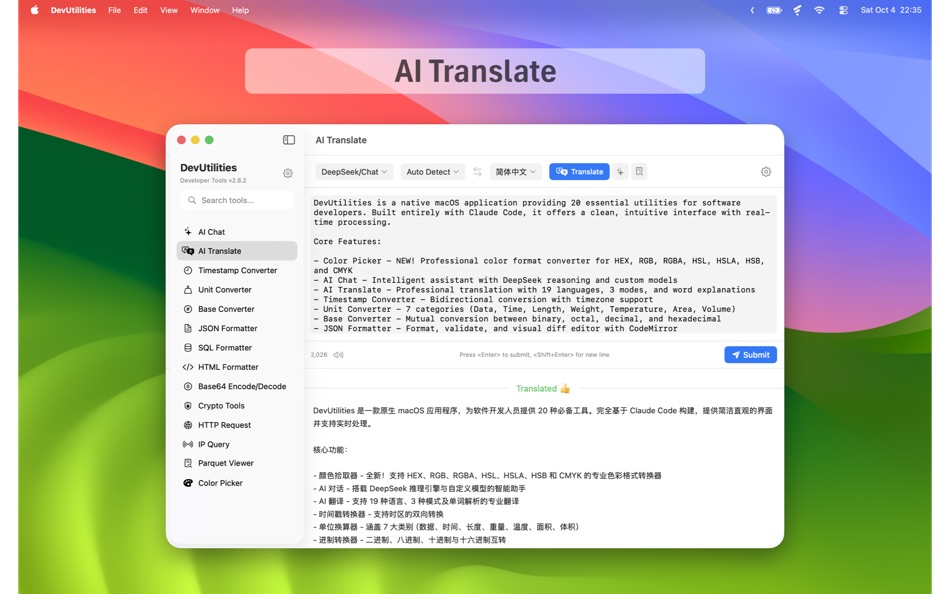Select the Color Picker tool

216,482
